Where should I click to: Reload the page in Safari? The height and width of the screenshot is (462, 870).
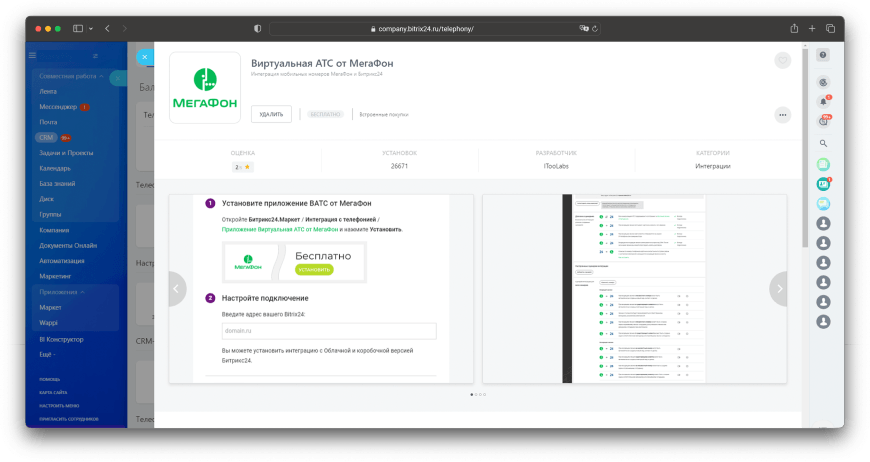pyautogui.click(x=595, y=29)
